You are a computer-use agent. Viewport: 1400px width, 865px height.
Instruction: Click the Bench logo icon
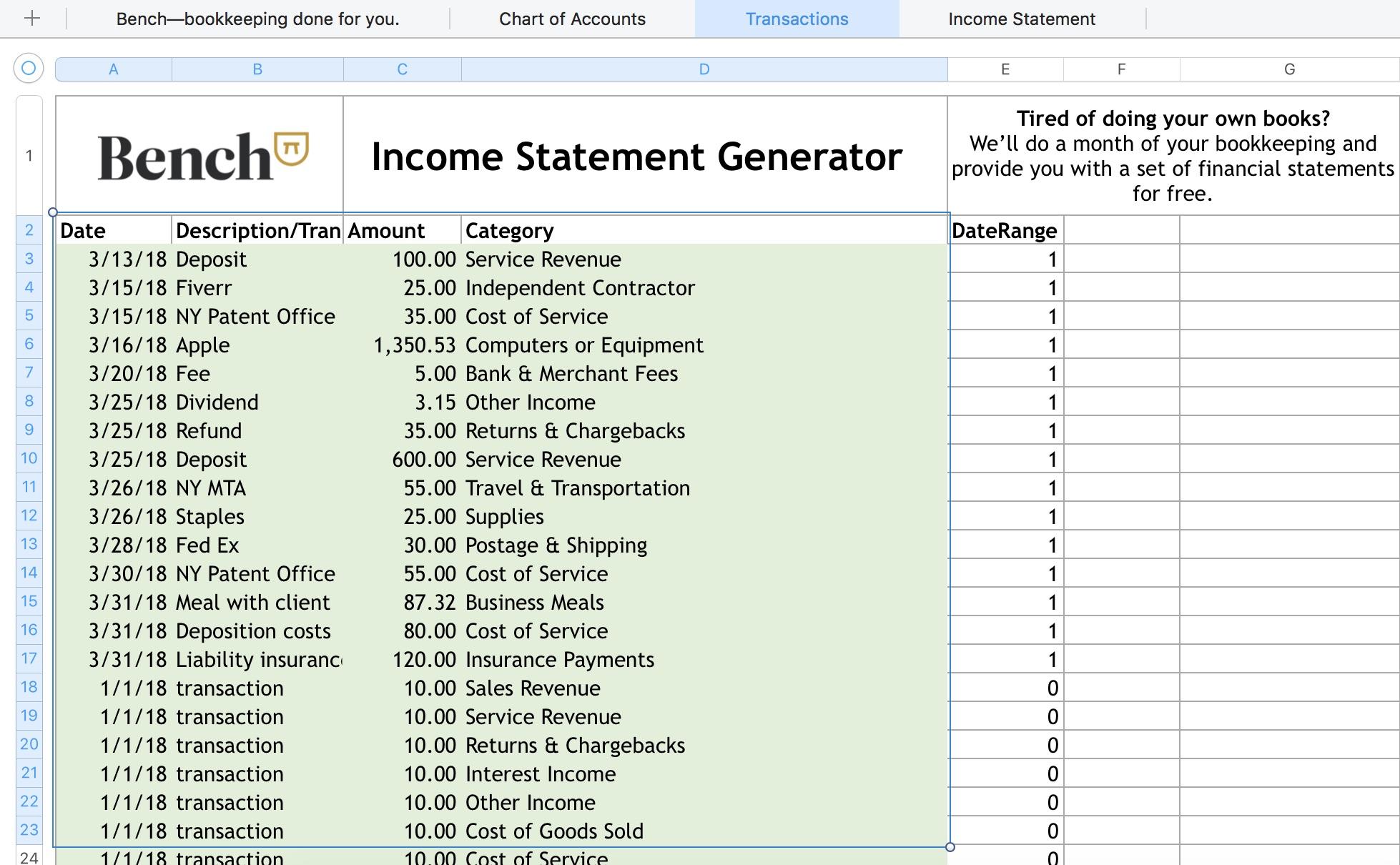tap(291, 149)
